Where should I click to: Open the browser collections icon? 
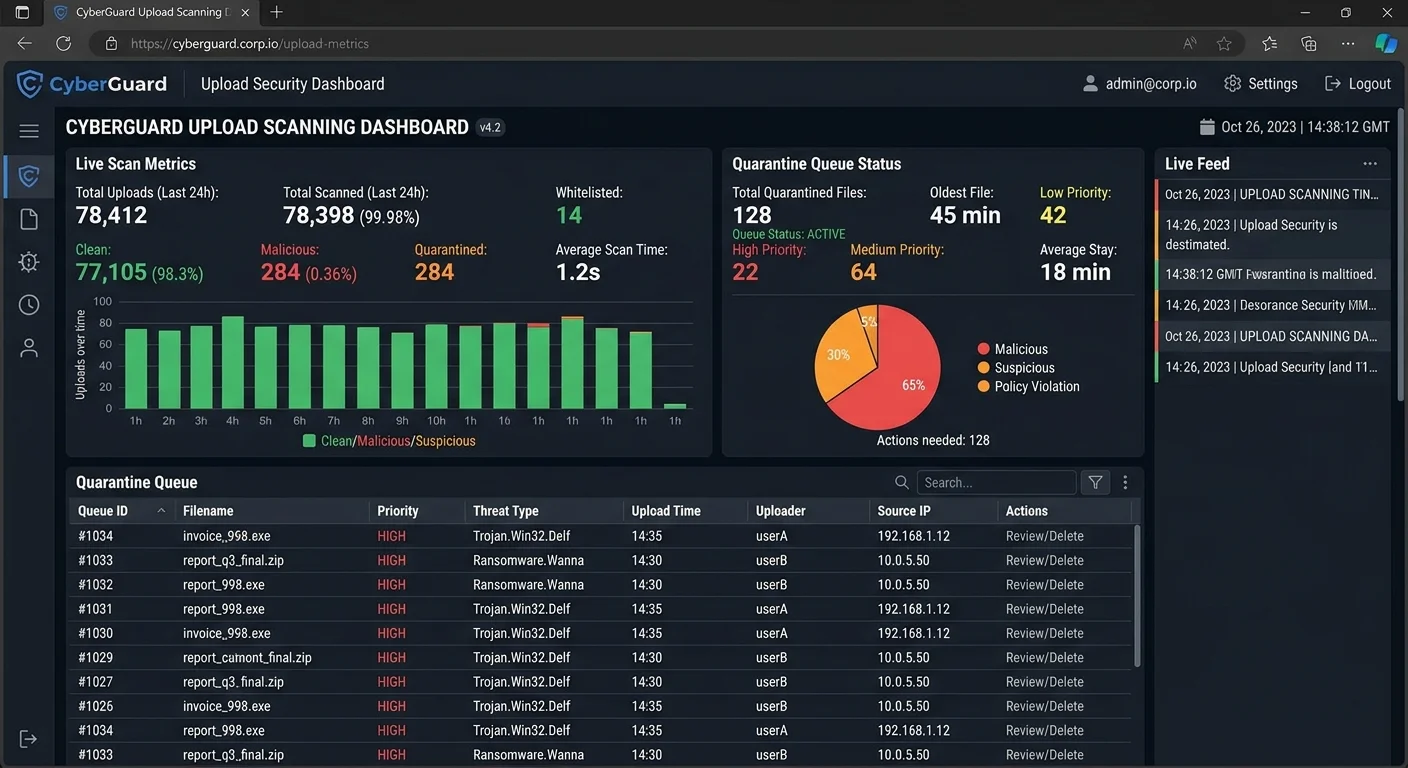coord(1309,43)
